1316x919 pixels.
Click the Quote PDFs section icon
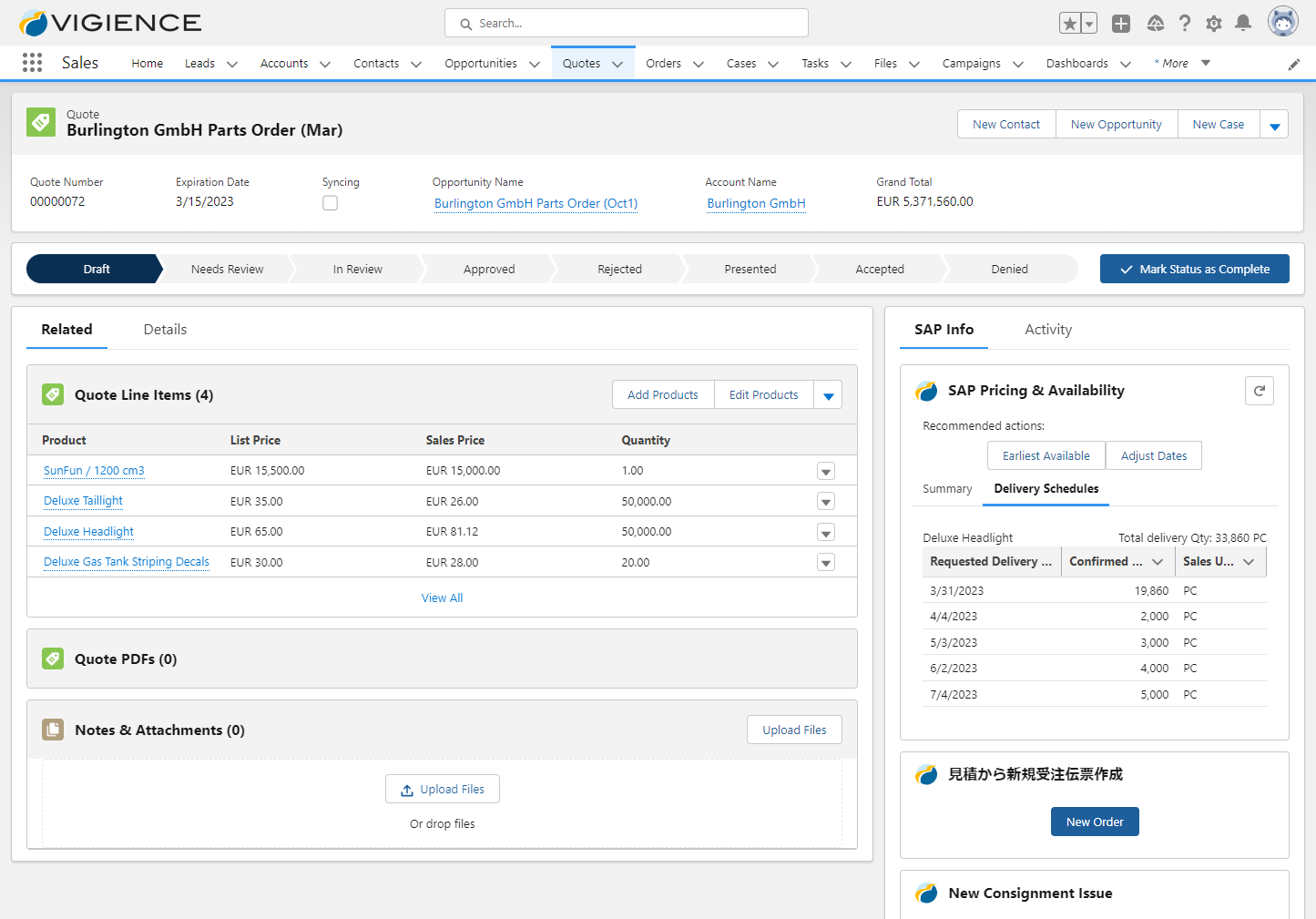(x=53, y=659)
